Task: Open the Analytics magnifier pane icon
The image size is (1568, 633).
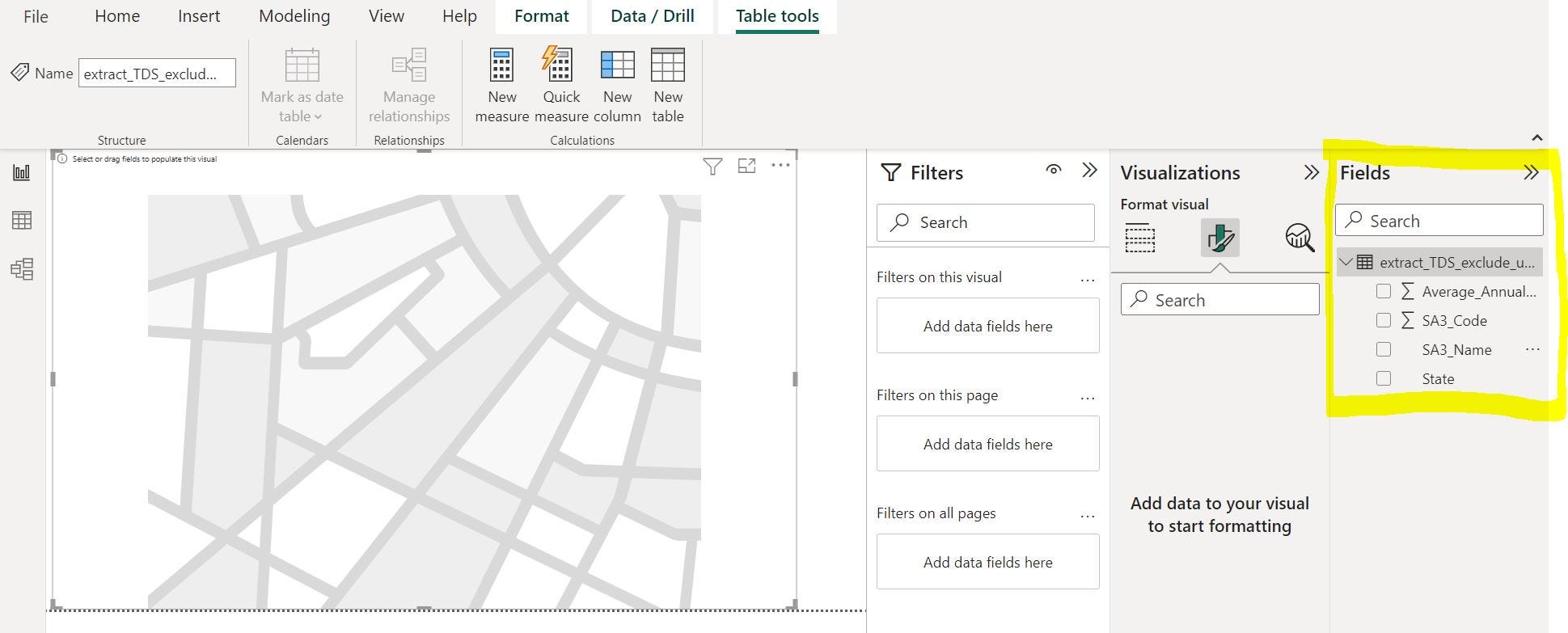Action: pos(1299,238)
